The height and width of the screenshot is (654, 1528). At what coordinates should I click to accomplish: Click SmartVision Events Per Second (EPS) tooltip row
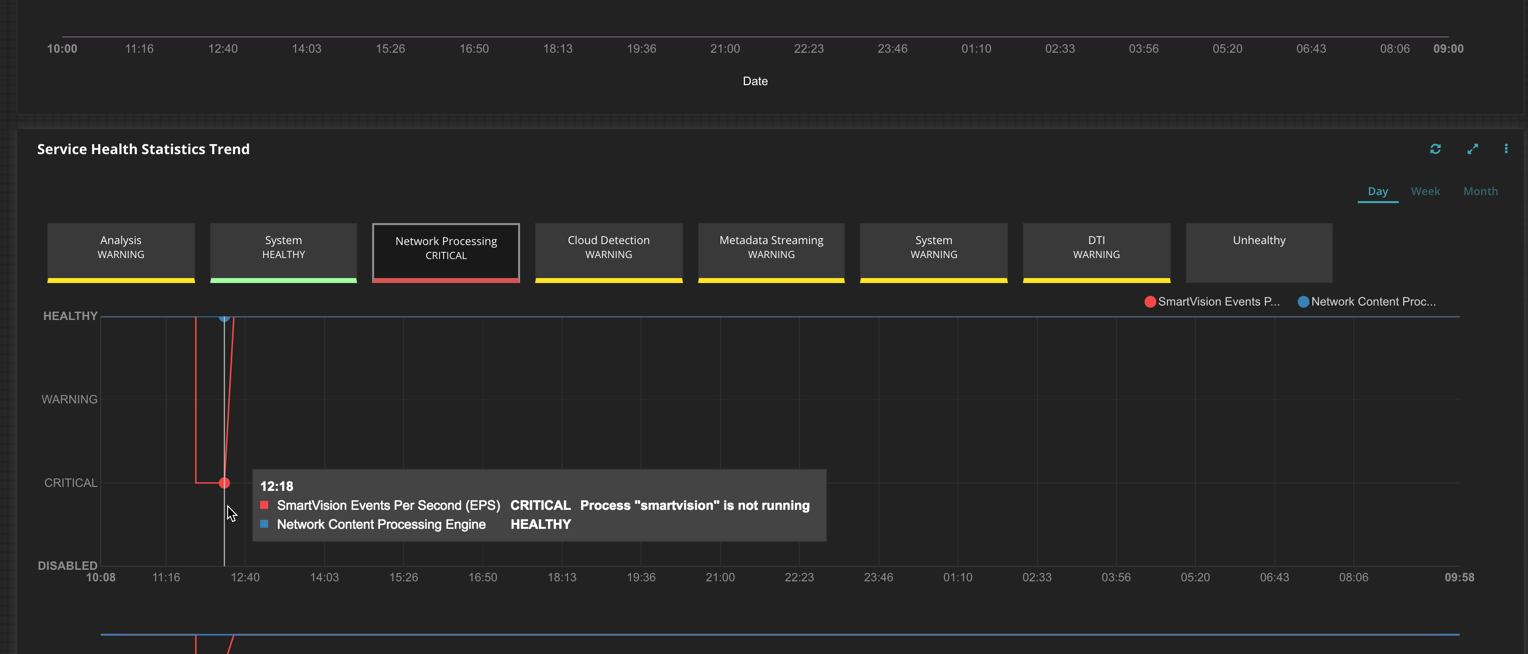coord(535,505)
